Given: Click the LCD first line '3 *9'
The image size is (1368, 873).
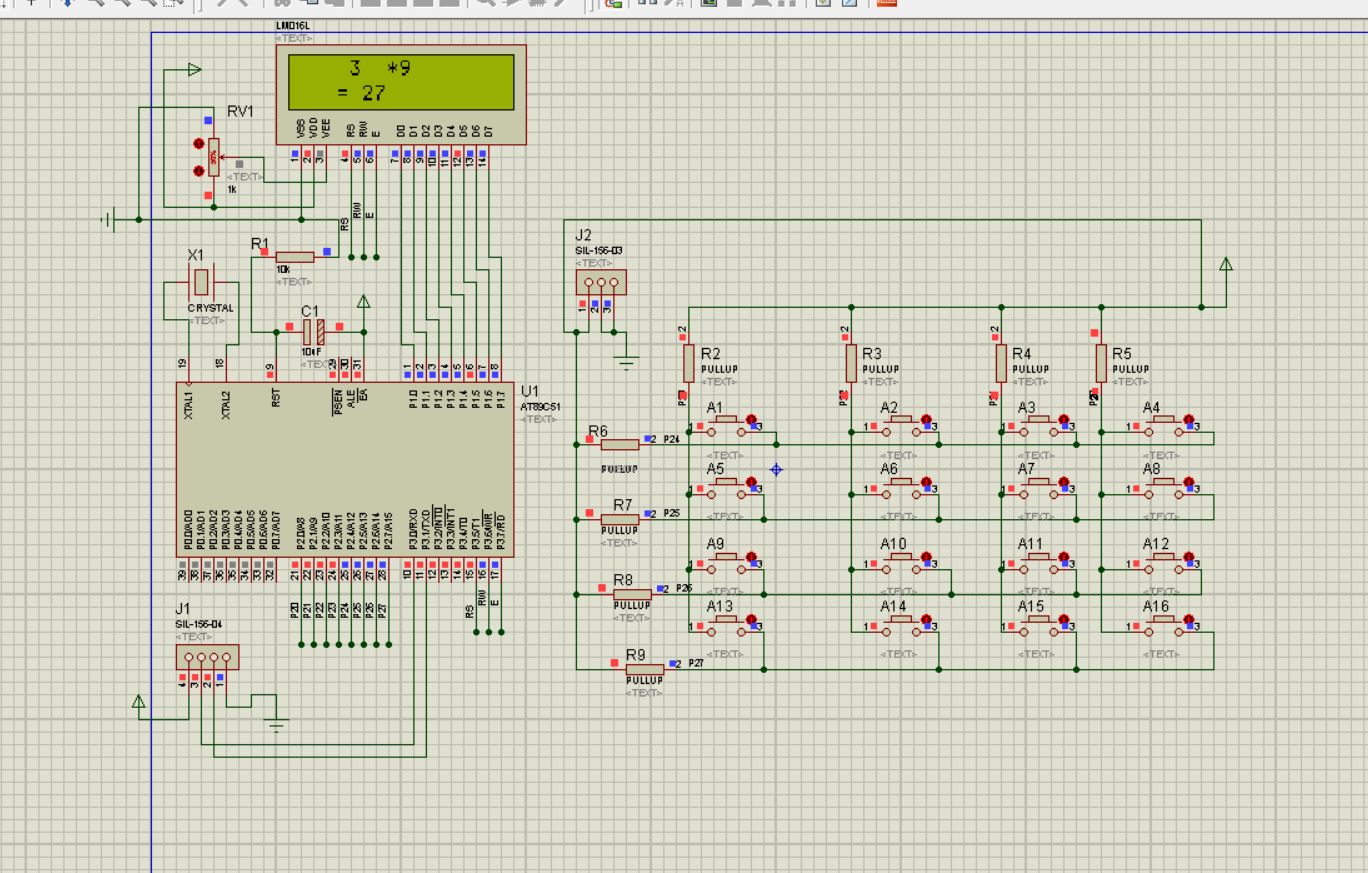Looking at the screenshot, I should pyautogui.click(x=380, y=68).
